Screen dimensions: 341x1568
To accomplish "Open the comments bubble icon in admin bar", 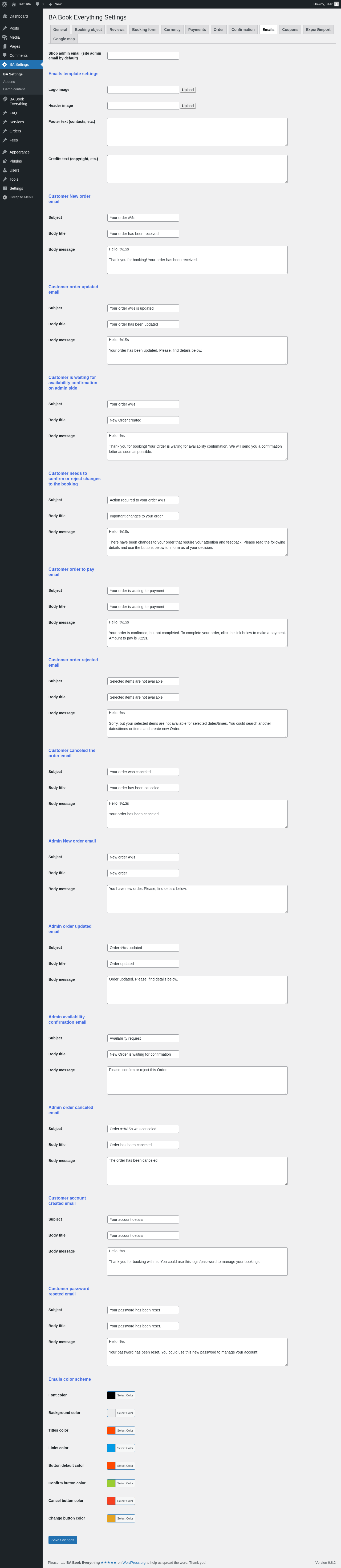I will [x=37, y=4].
